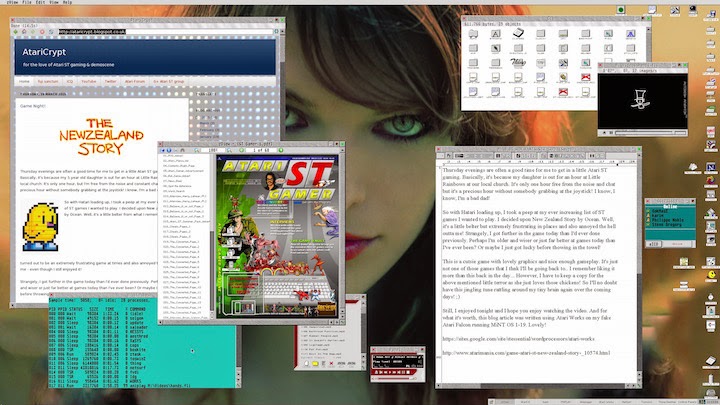
Task: Open the crossed tools desktop icon
Action: click(x=675, y=10)
